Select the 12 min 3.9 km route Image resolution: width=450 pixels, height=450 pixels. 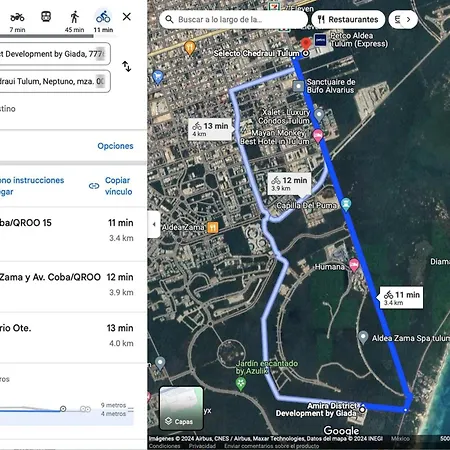point(67,284)
